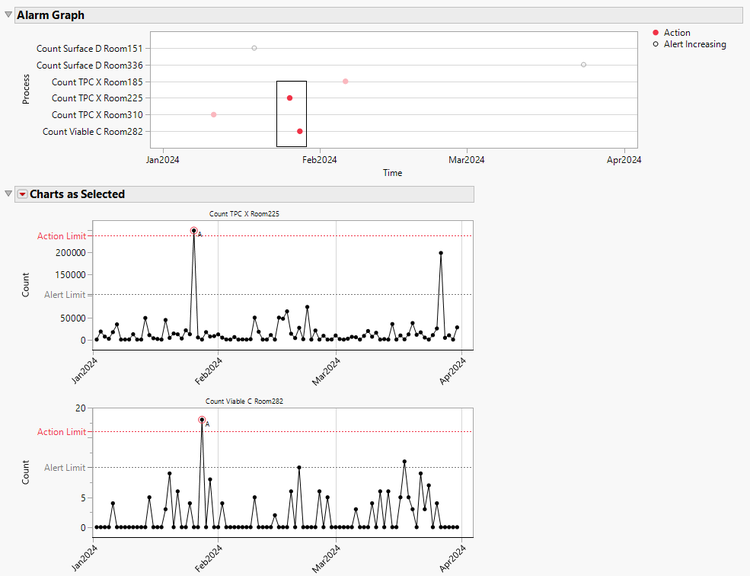Collapse the Charts as Selected gray triangle
The image size is (750, 576).
tap(9, 194)
